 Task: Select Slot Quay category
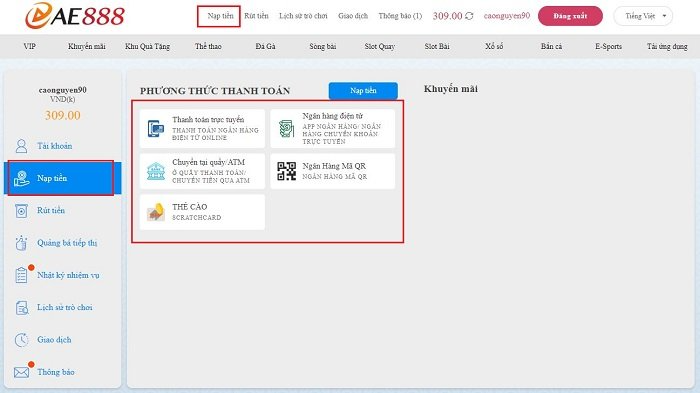379,46
